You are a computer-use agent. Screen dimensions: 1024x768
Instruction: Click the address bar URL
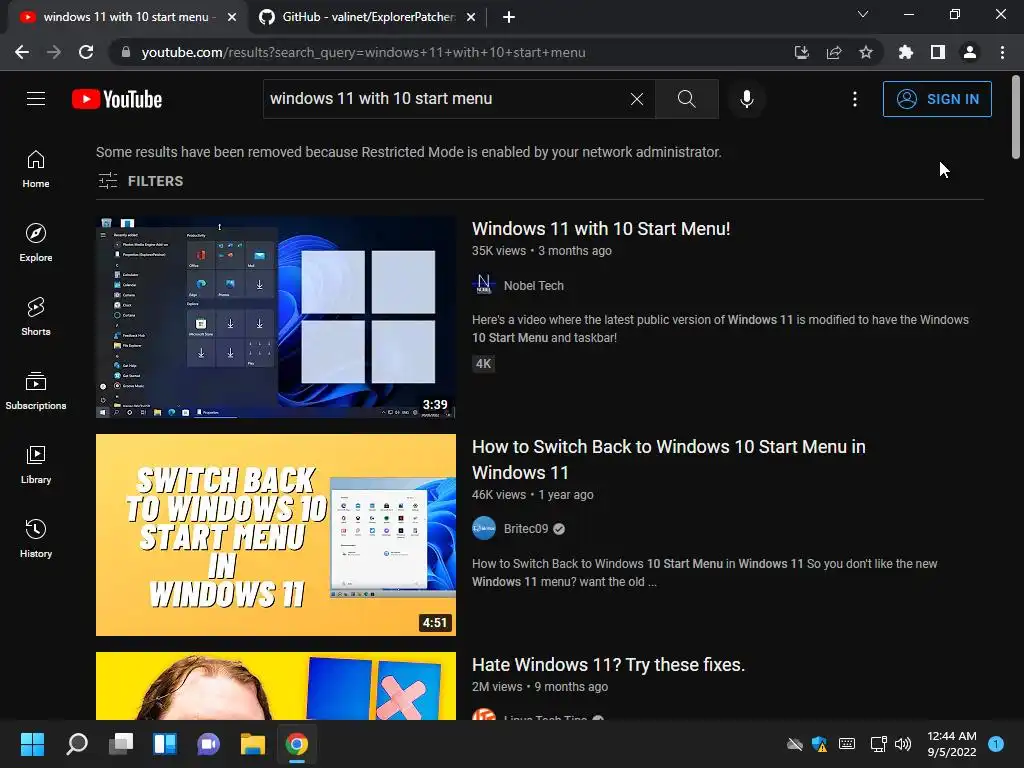tap(363, 52)
